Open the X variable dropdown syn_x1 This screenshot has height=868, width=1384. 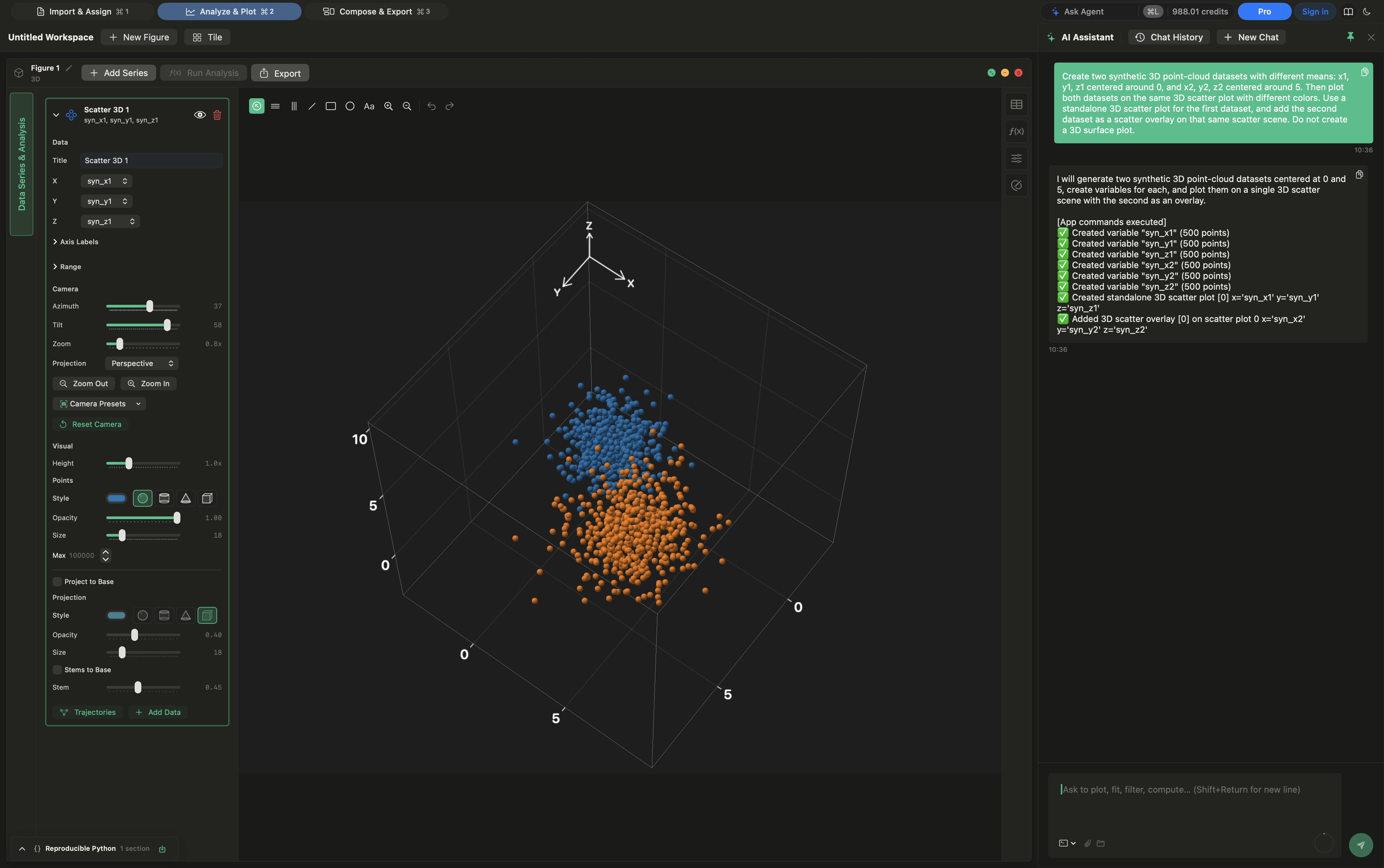tap(107, 181)
